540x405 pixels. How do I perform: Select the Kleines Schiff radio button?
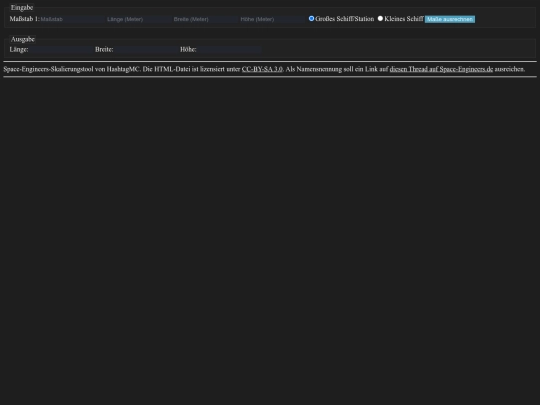(x=380, y=19)
